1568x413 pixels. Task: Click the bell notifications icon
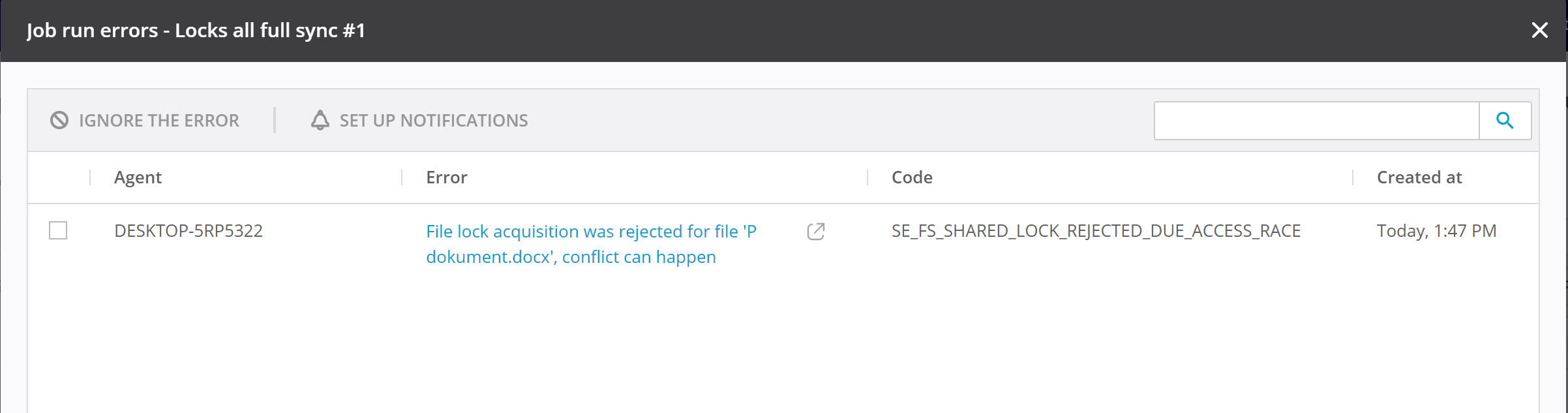click(x=320, y=121)
